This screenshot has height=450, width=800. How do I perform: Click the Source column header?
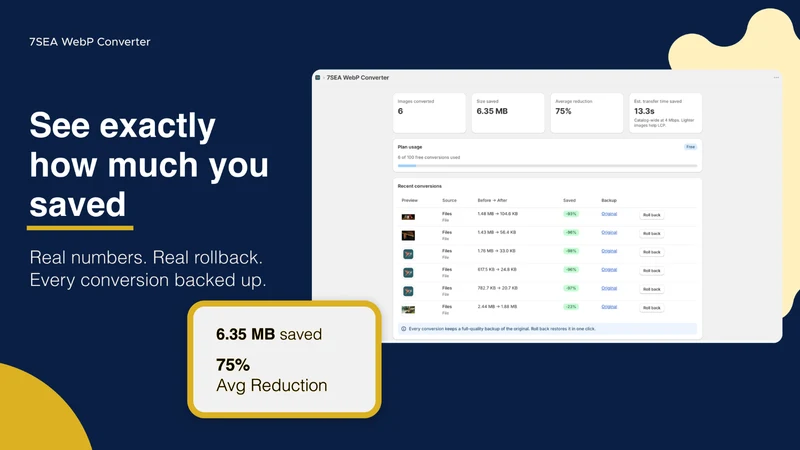click(449, 201)
